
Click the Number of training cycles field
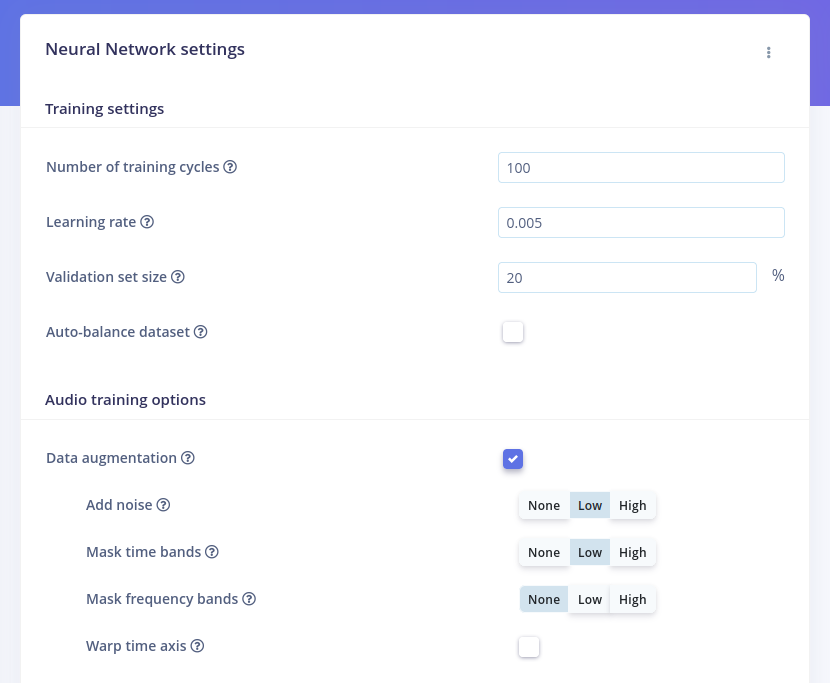coord(641,167)
